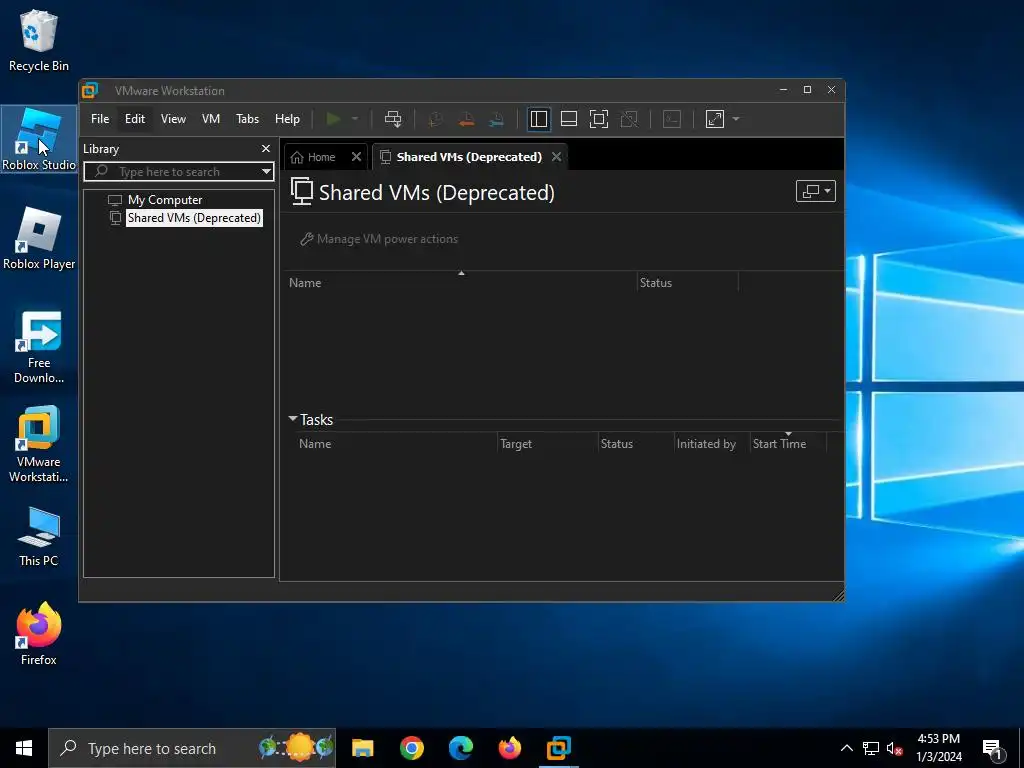Select Free Download desktop shortcut

coord(39,347)
